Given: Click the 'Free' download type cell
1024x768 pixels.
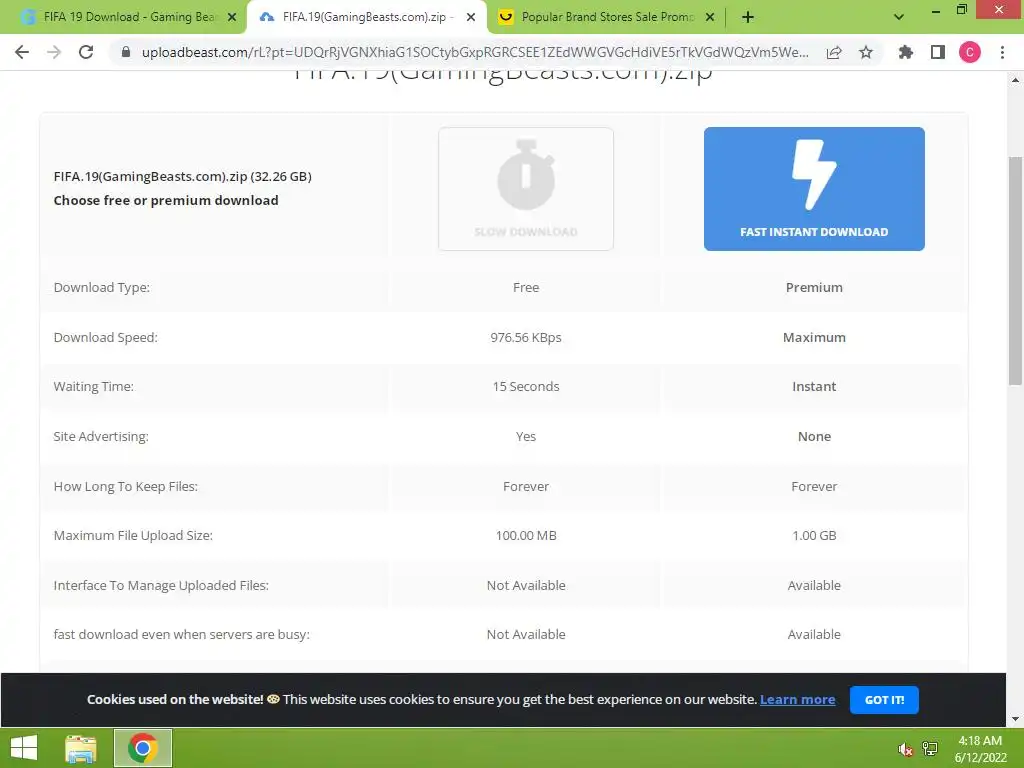Looking at the screenshot, I should pyautogui.click(x=526, y=287).
